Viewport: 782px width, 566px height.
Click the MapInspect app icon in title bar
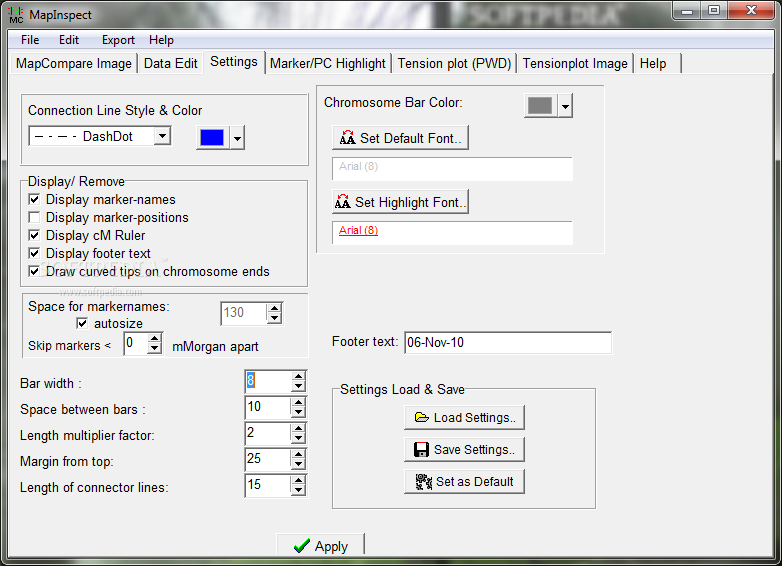pos(16,14)
